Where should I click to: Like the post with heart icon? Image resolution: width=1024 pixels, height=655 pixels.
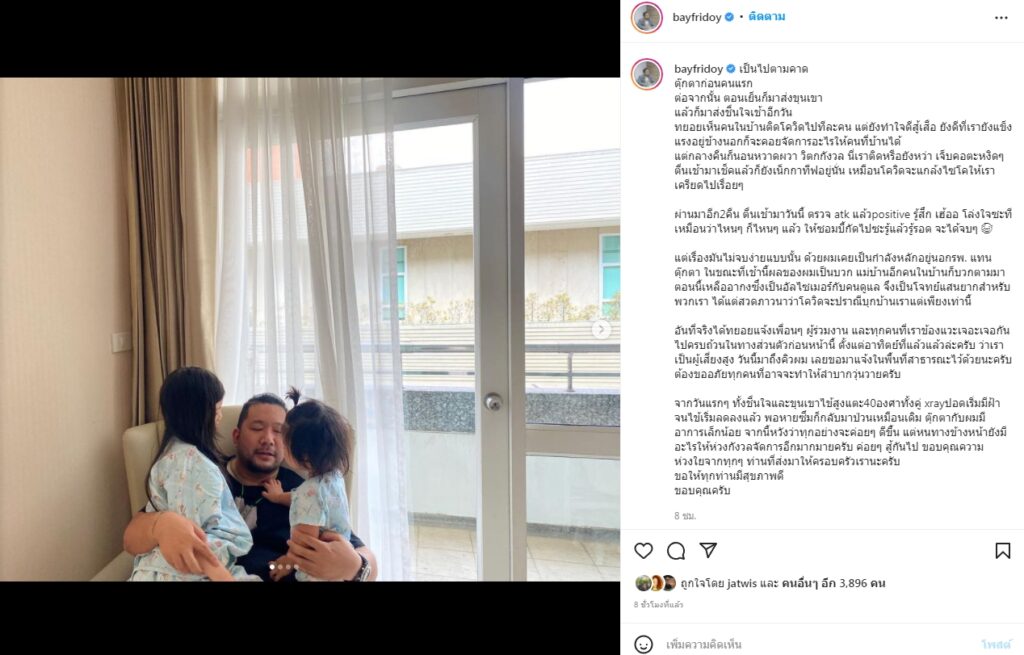(643, 551)
